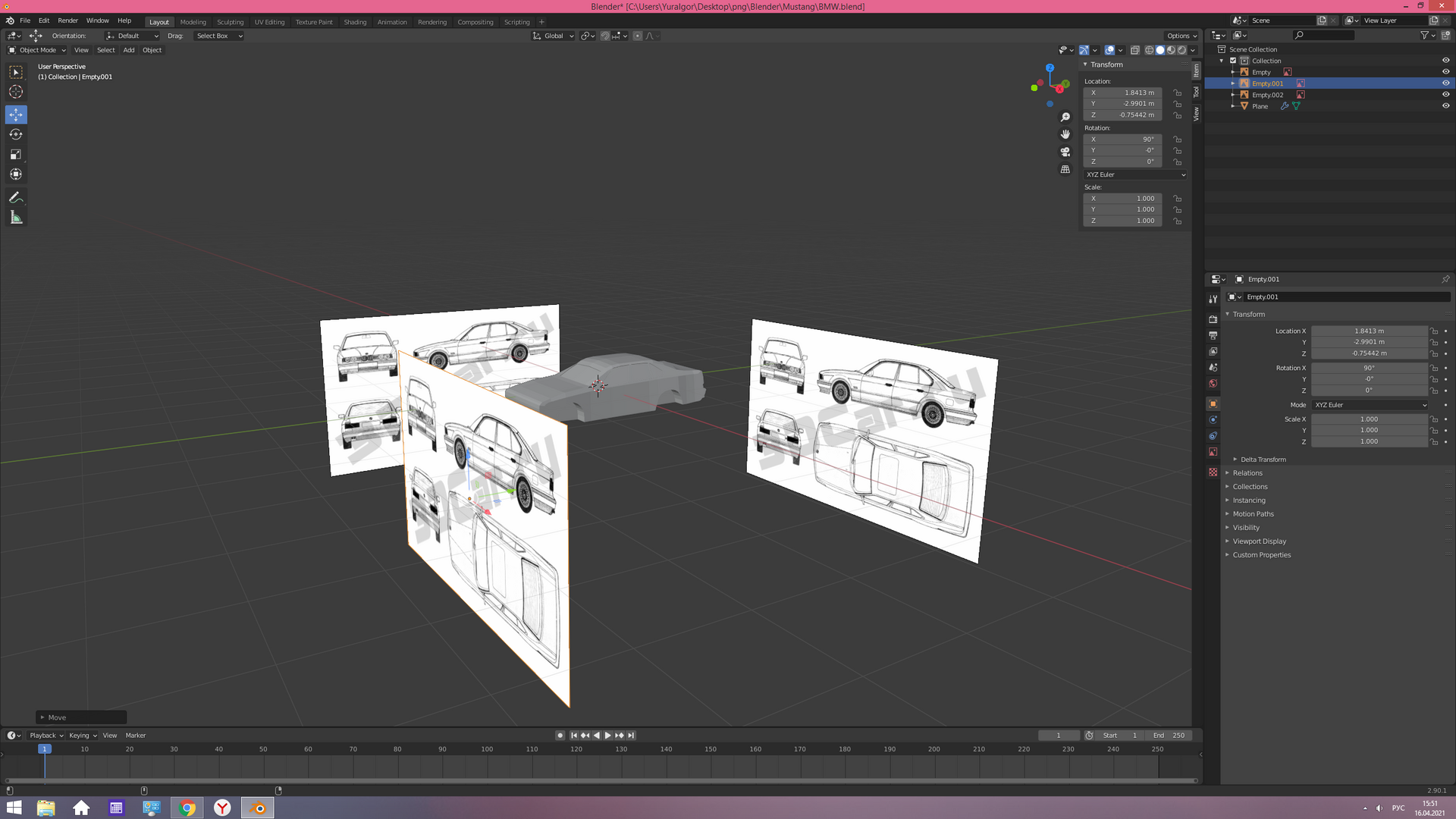The image size is (1456, 819).
Task: Open the Drag Select Box dropdown
Action: tap(219, 36)
